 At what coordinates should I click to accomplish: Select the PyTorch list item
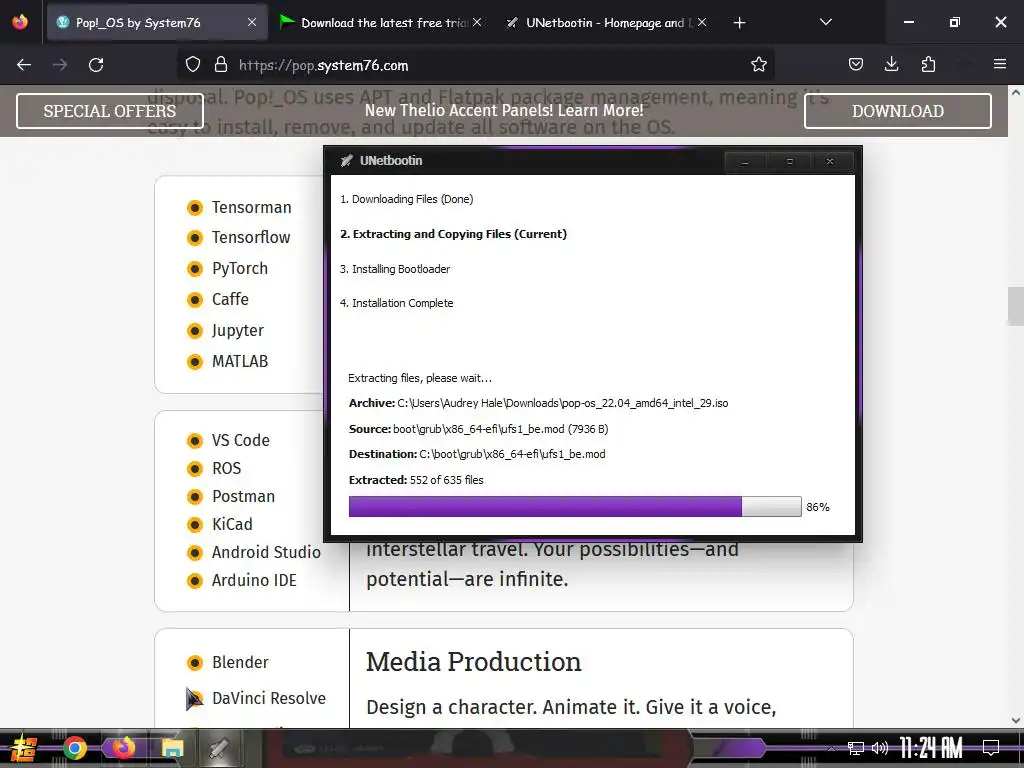point(239,268)
